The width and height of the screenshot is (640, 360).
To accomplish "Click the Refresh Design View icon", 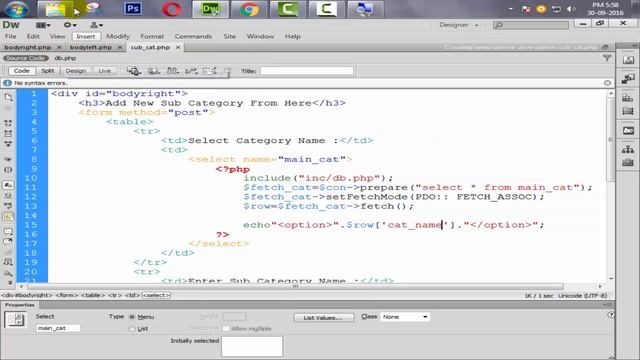I will pyautogui.click(x=227, y=71).
